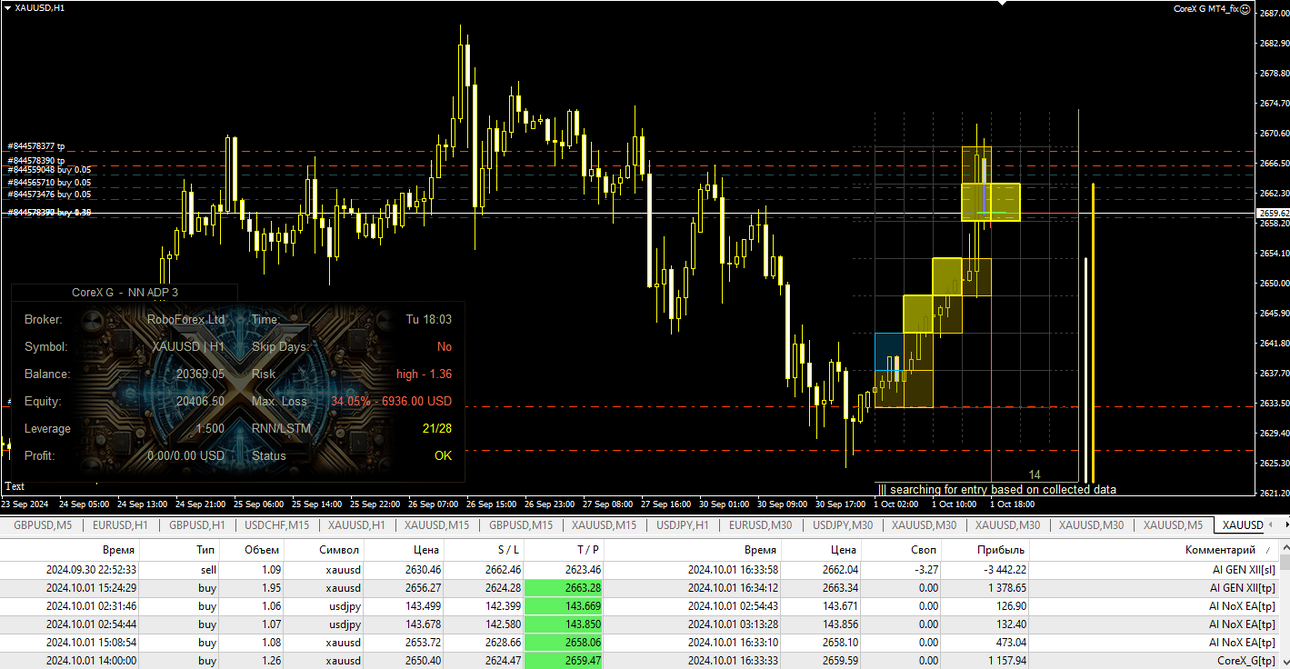Open the XAUUSD,H1 chart tab
Screen dimensions: 1290x669
point(357,525)
